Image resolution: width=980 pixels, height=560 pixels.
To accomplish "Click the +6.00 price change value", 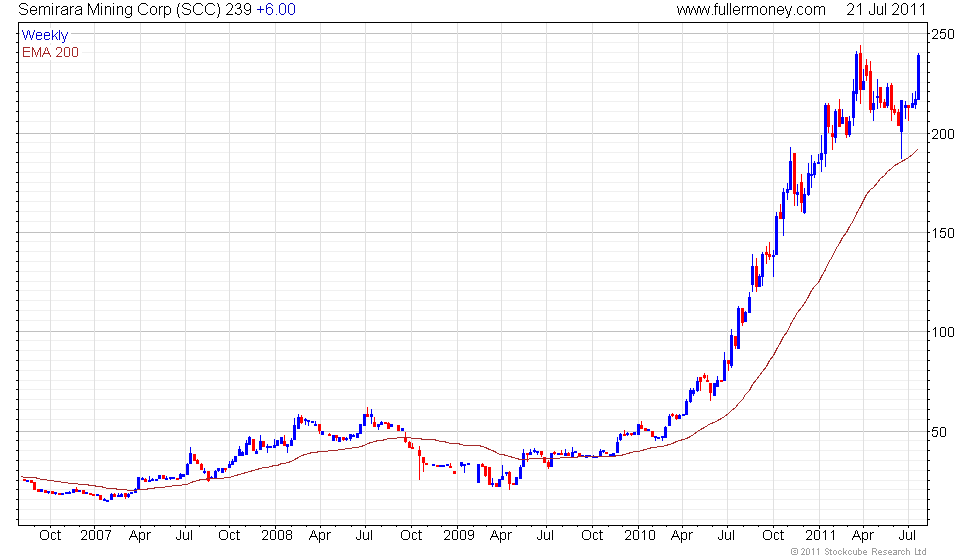I will coord(276,9).
